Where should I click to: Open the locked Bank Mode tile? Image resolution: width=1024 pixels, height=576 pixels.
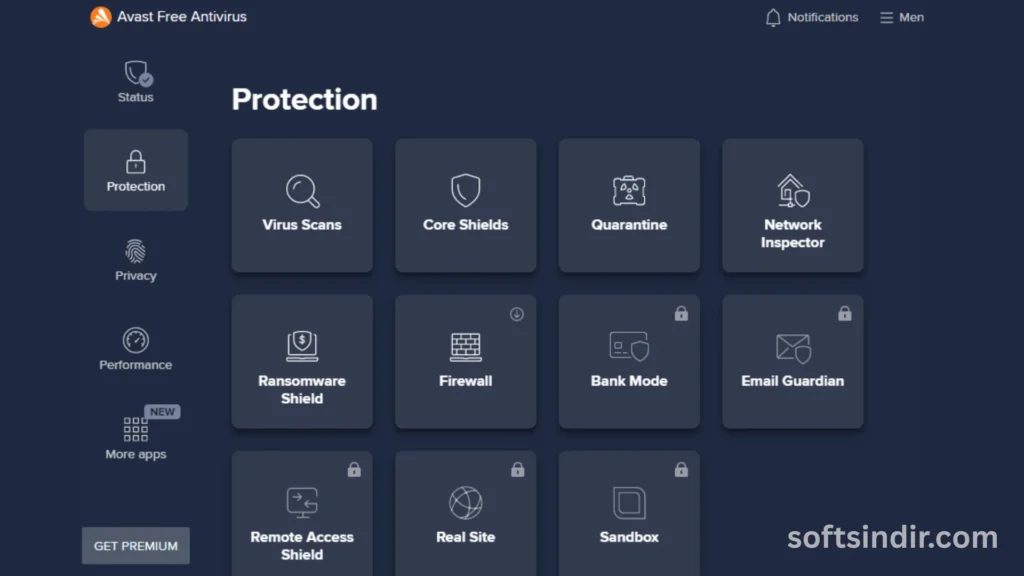point(629,362)
